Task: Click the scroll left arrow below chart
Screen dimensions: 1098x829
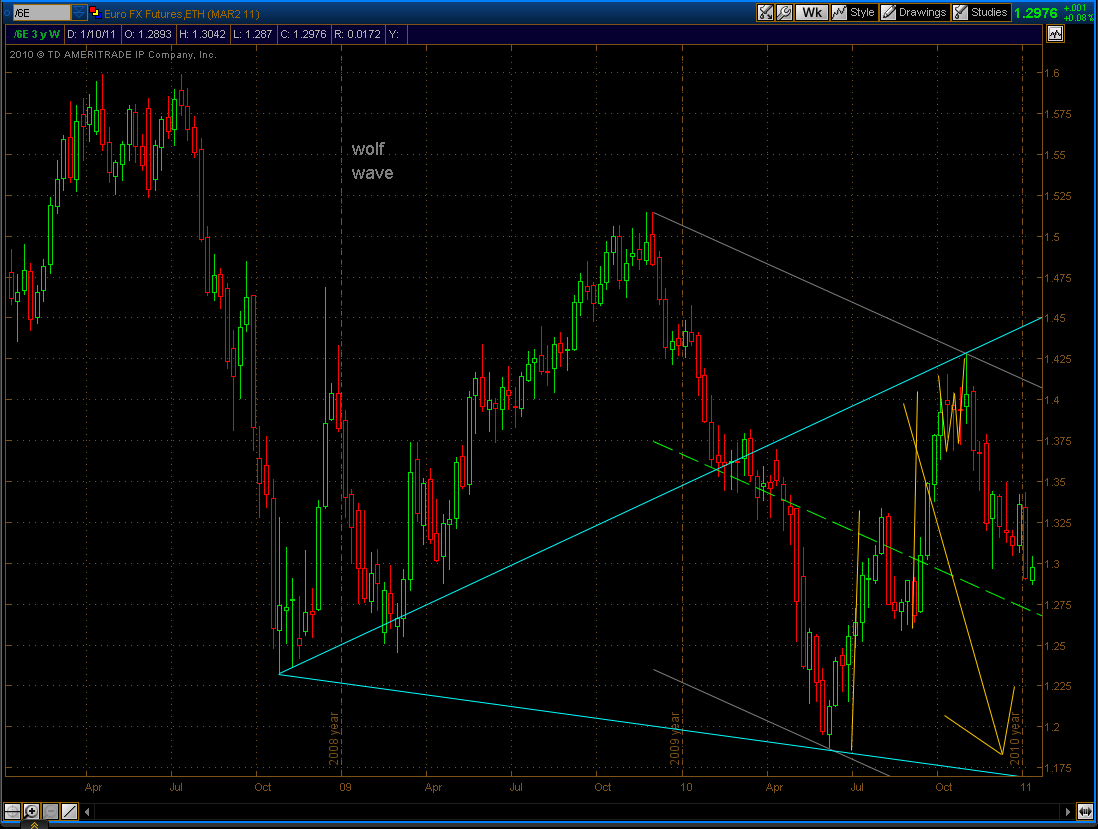Action: tap(88, 811)
